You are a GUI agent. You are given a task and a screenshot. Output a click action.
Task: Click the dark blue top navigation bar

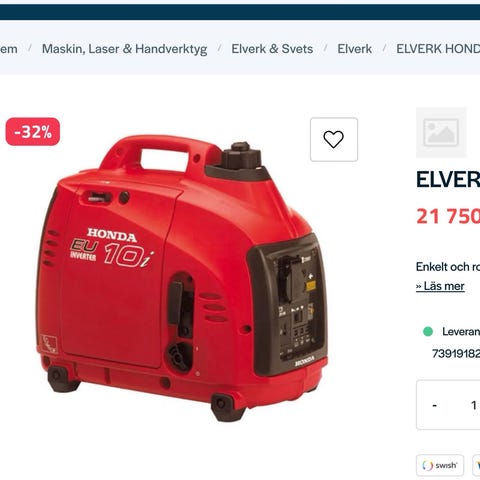point(240,12)
